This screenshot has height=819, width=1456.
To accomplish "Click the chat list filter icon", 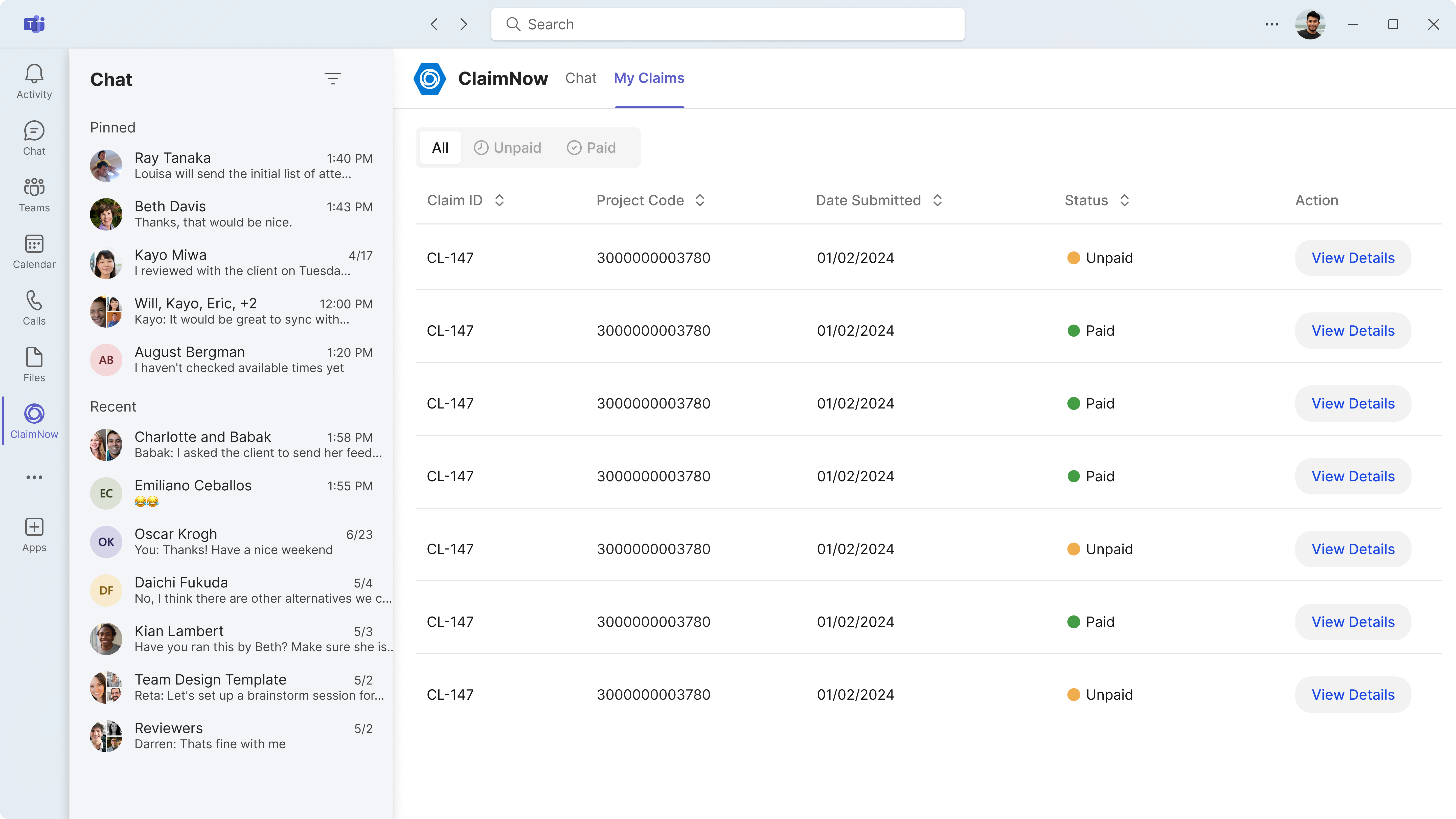I will pos(332,79).
